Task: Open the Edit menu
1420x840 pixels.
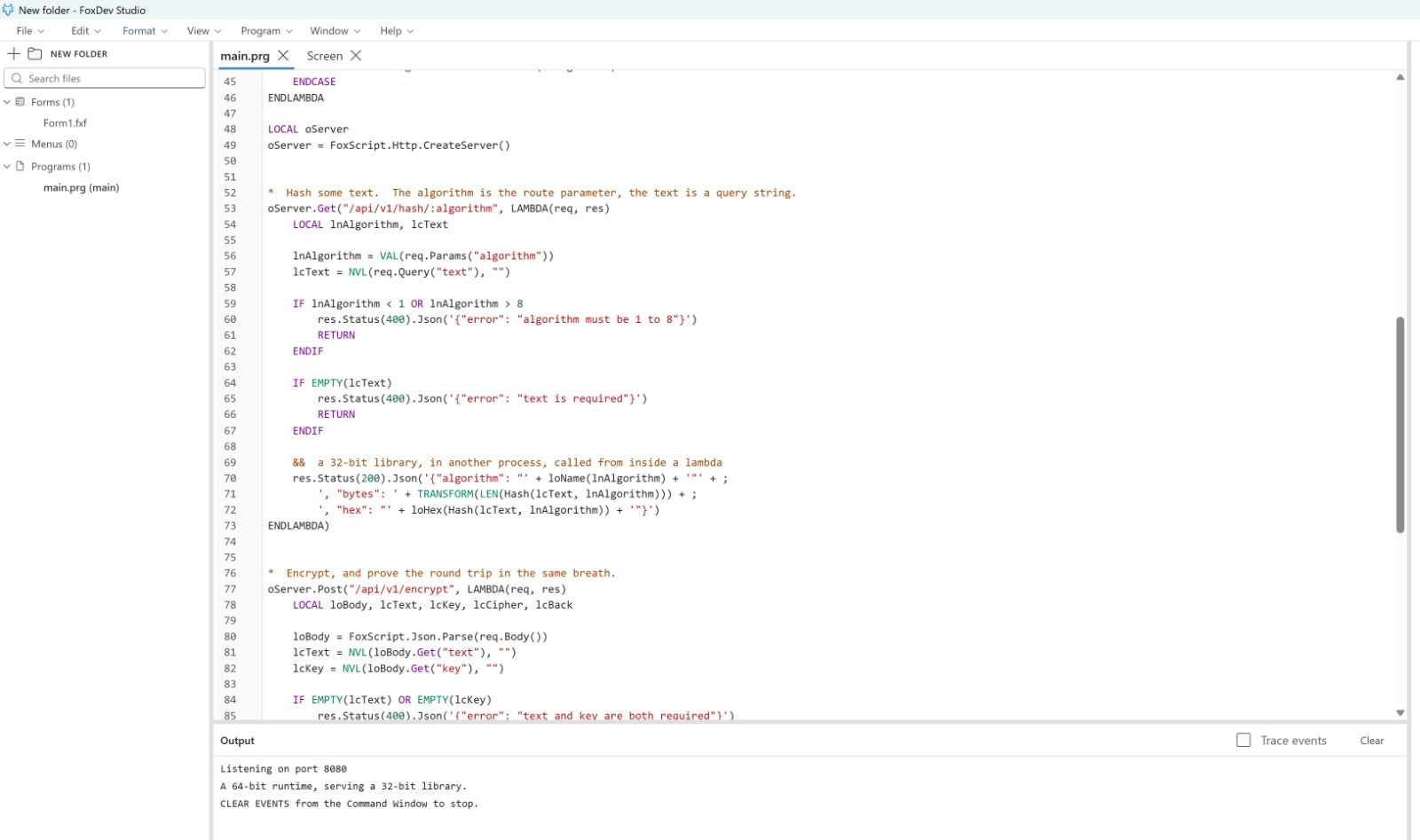Action: [x=86, y=30]
